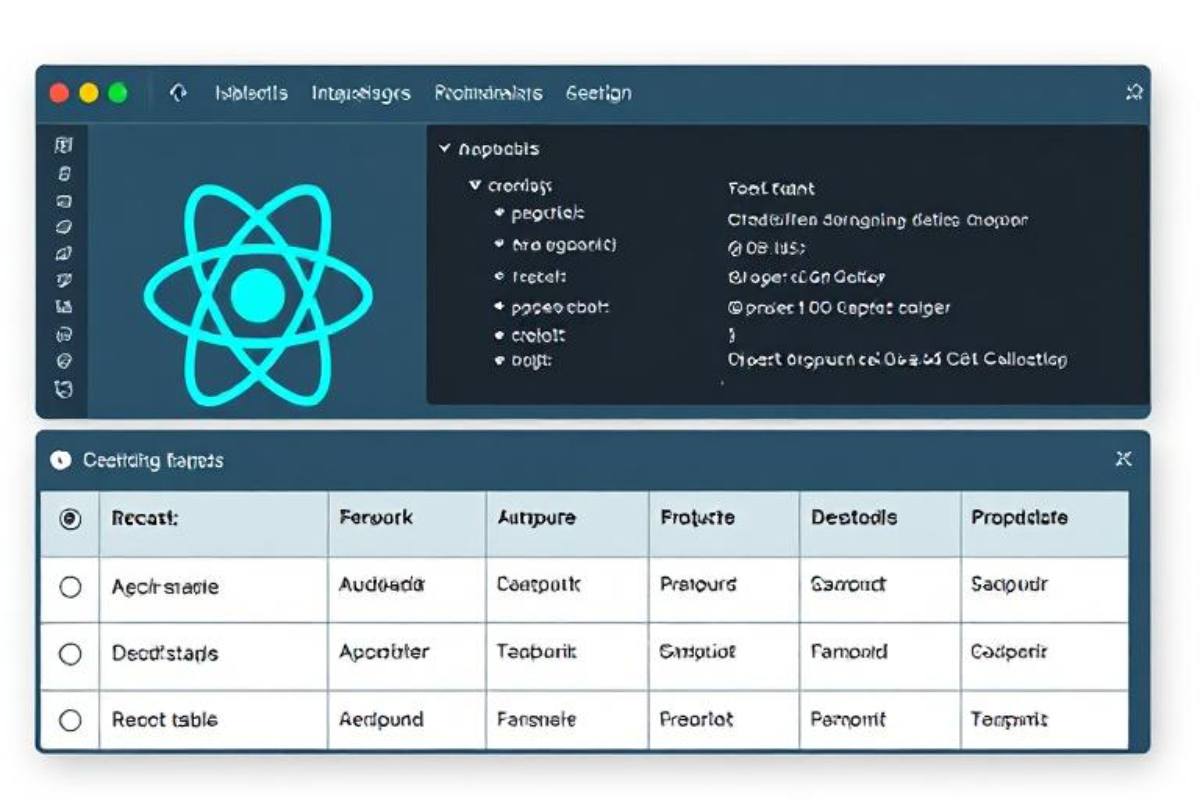Close the 'Ceetiding fianeds' table panel
Viewport: 1200px width, 800px height.
[1123, 459]
